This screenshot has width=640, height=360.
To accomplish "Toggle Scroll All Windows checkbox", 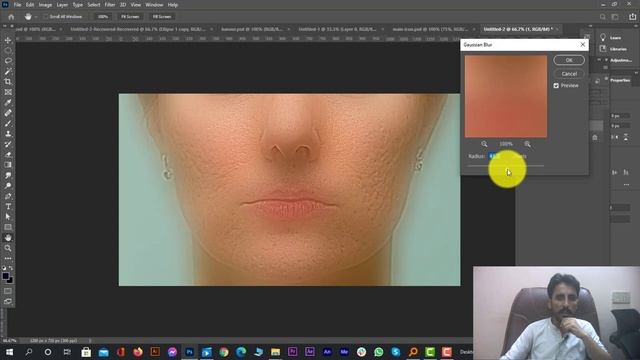I will [46, 17].
